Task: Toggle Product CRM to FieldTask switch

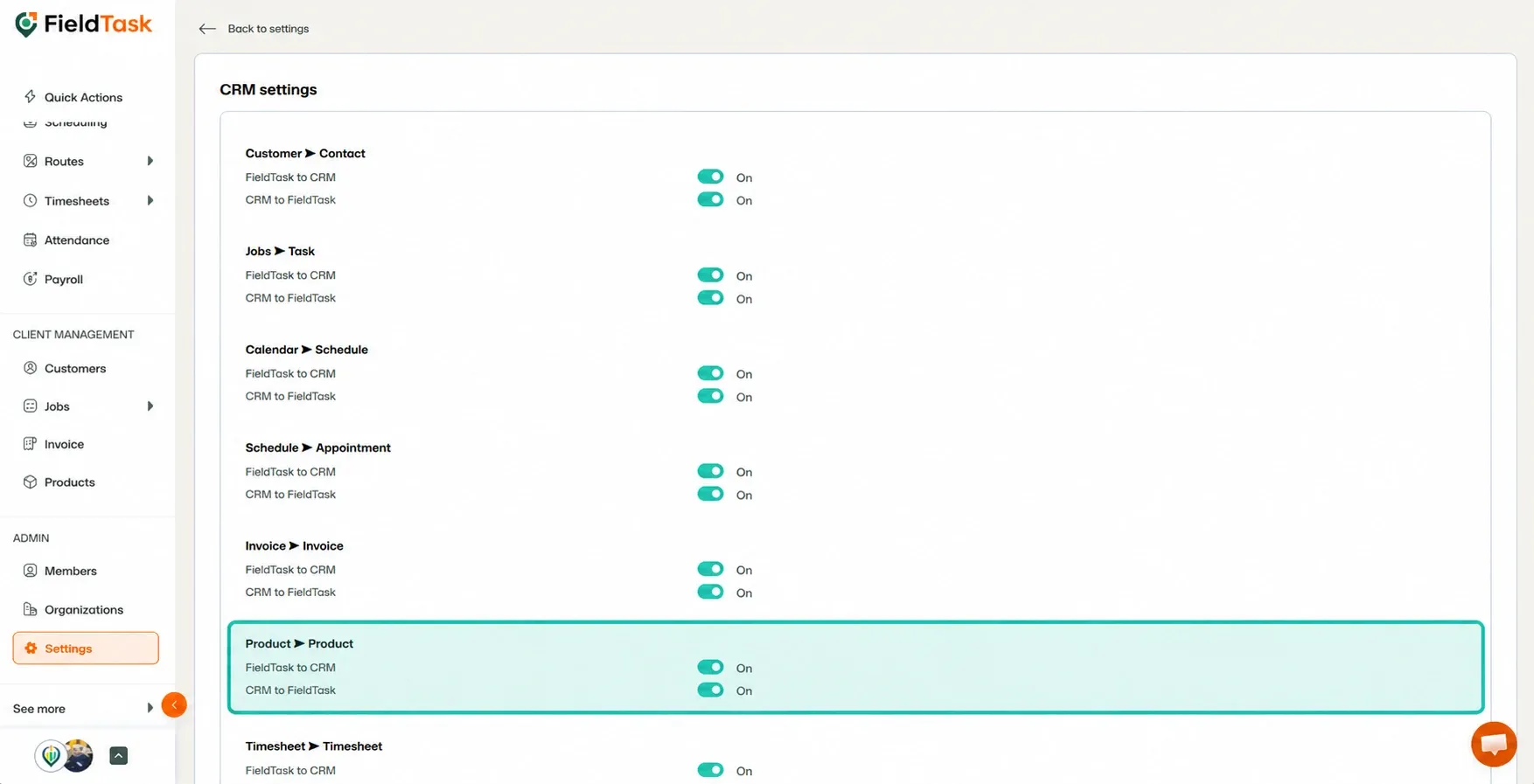Action: pos(710,690)
